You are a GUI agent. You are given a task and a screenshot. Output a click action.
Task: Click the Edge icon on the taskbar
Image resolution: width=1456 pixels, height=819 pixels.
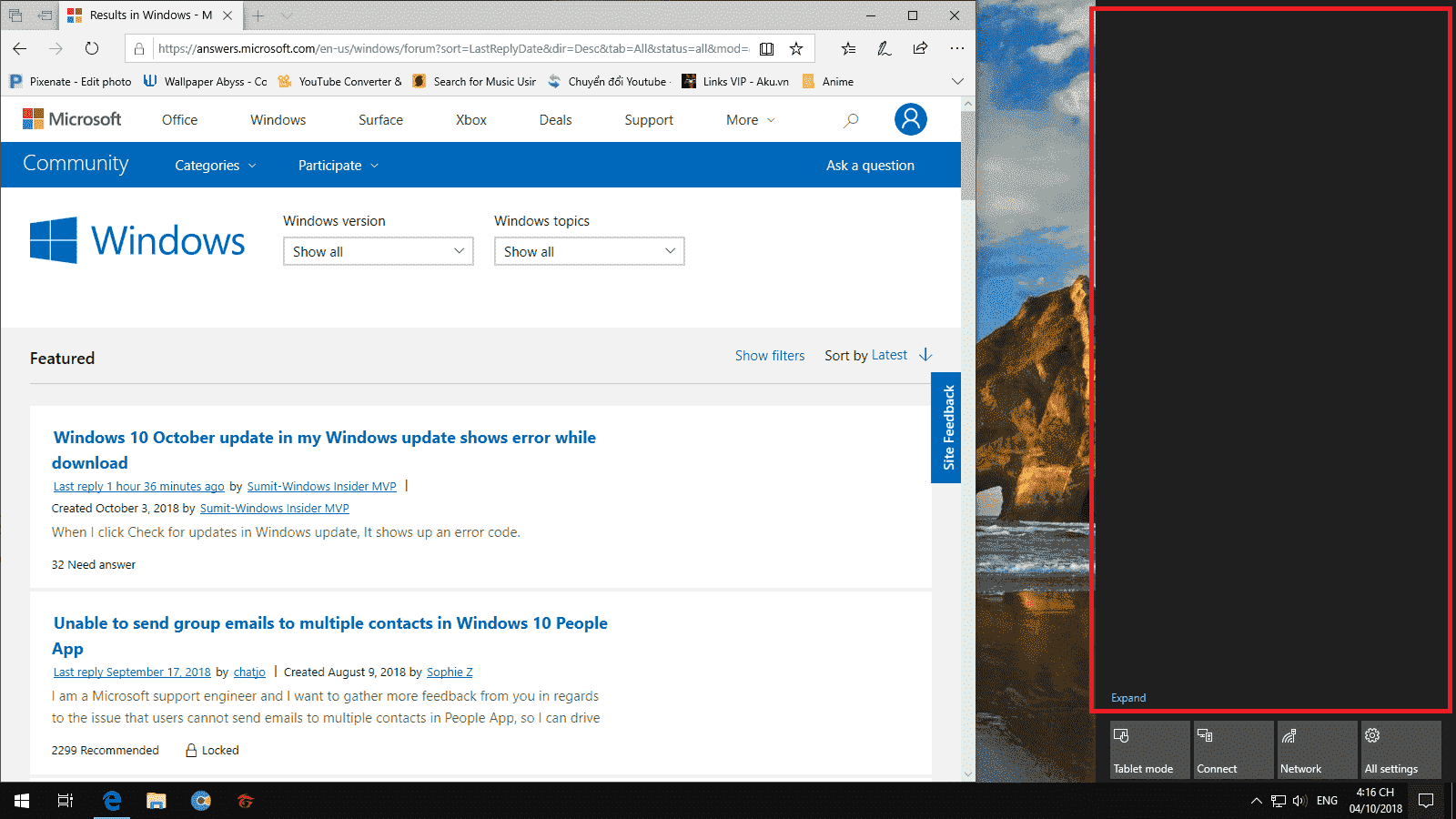point(112,801)
